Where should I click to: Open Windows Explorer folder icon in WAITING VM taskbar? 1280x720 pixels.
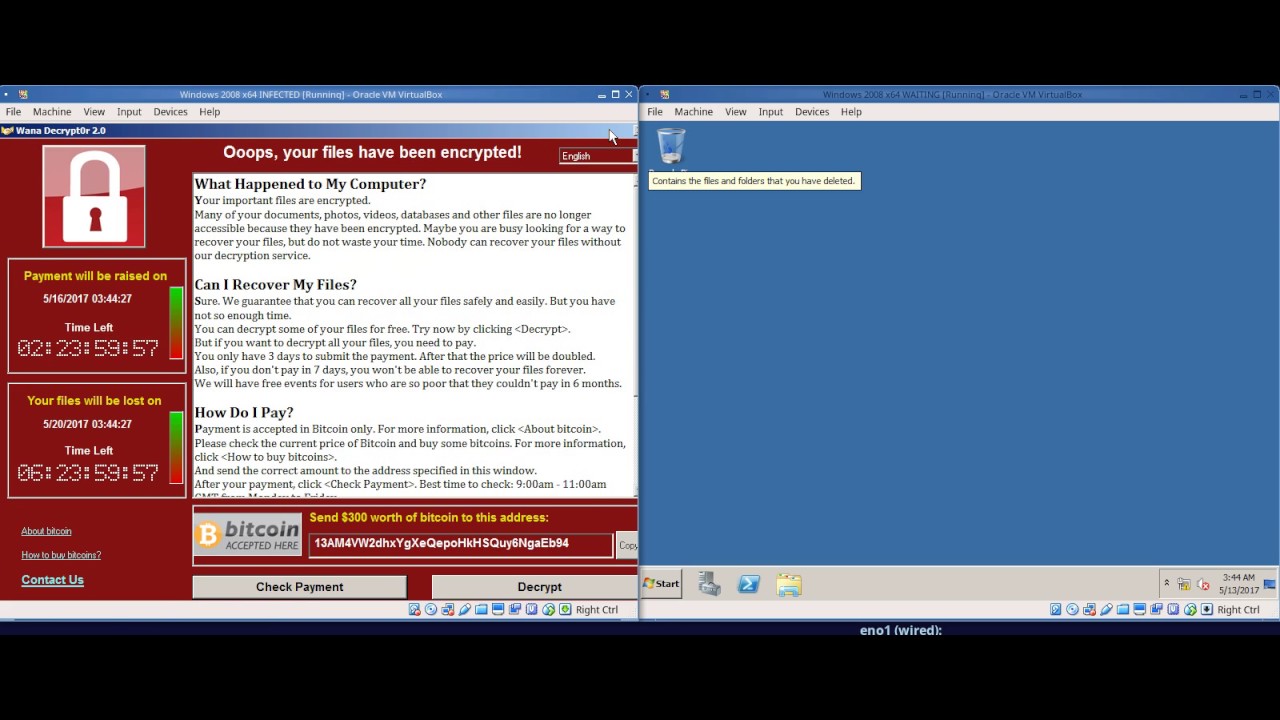pyautogui.click(x=789, y=584)
